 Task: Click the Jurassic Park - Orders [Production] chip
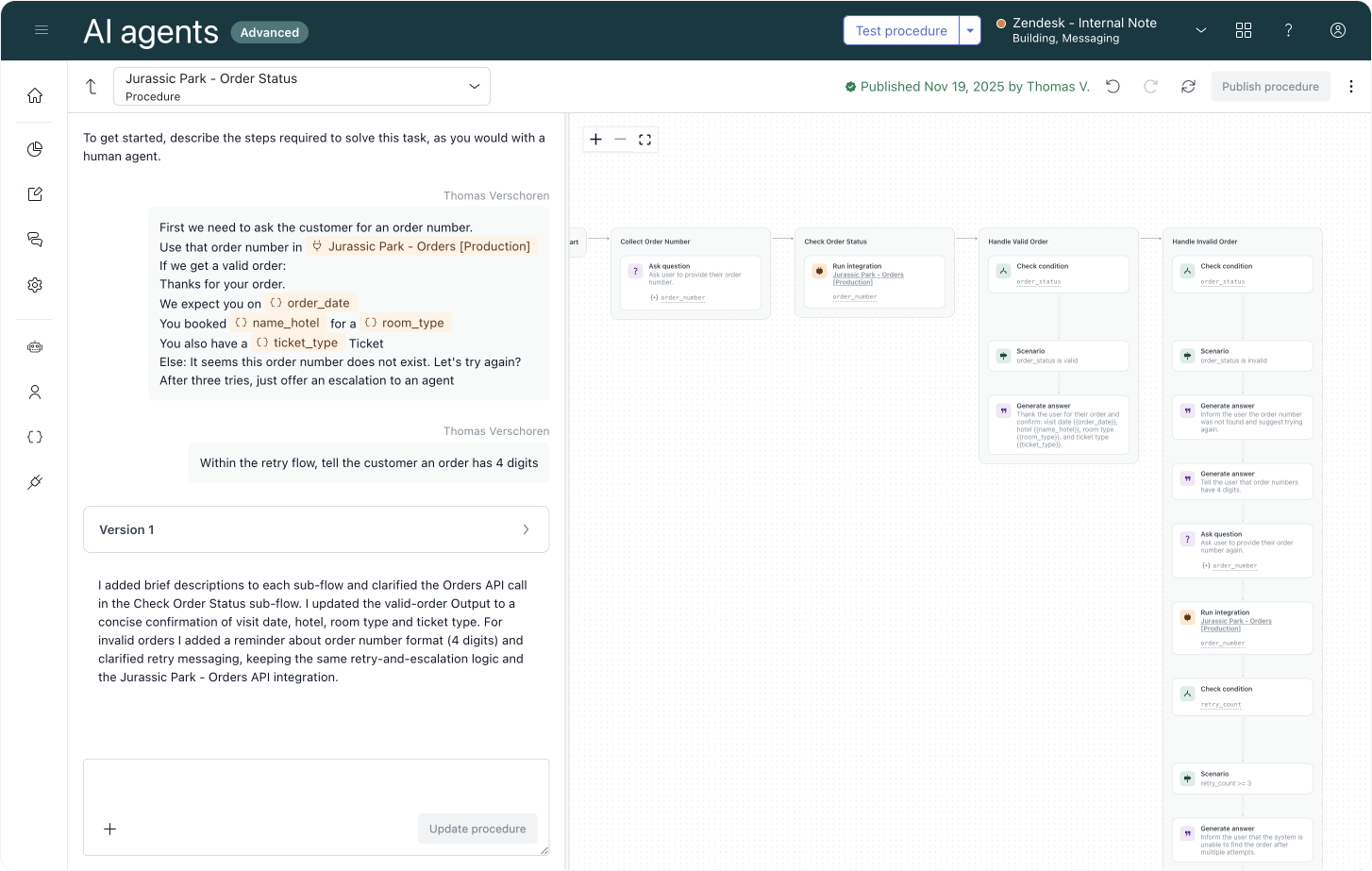[x=422, y=246]
